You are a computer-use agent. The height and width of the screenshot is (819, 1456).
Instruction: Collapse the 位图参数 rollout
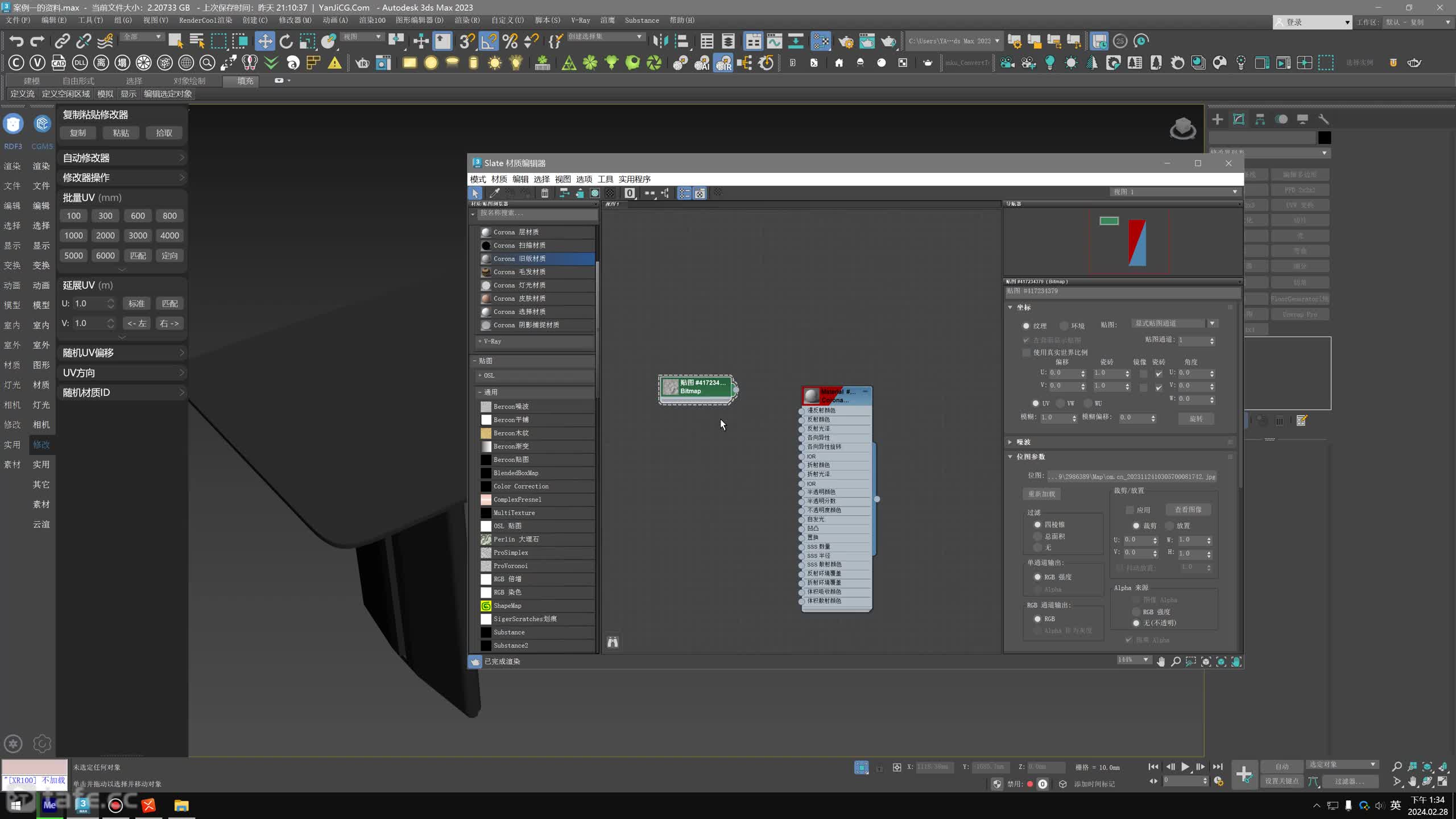click(x=1010, y=457)
